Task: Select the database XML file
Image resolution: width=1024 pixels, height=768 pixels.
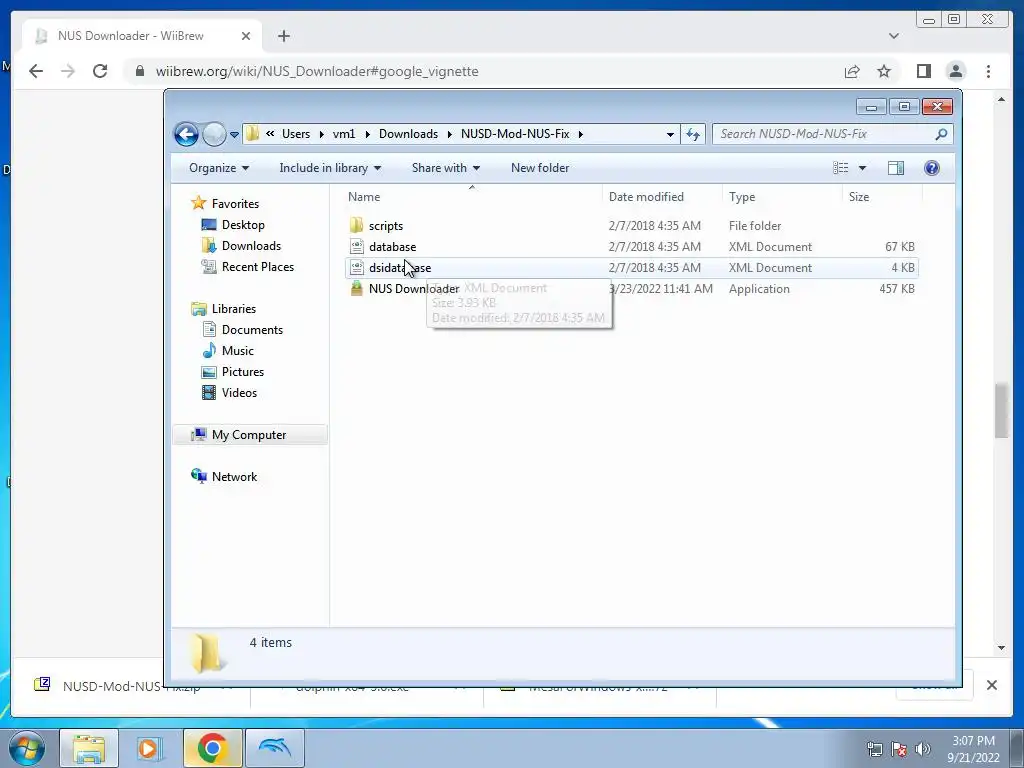Action: click(x=392, y=247)
